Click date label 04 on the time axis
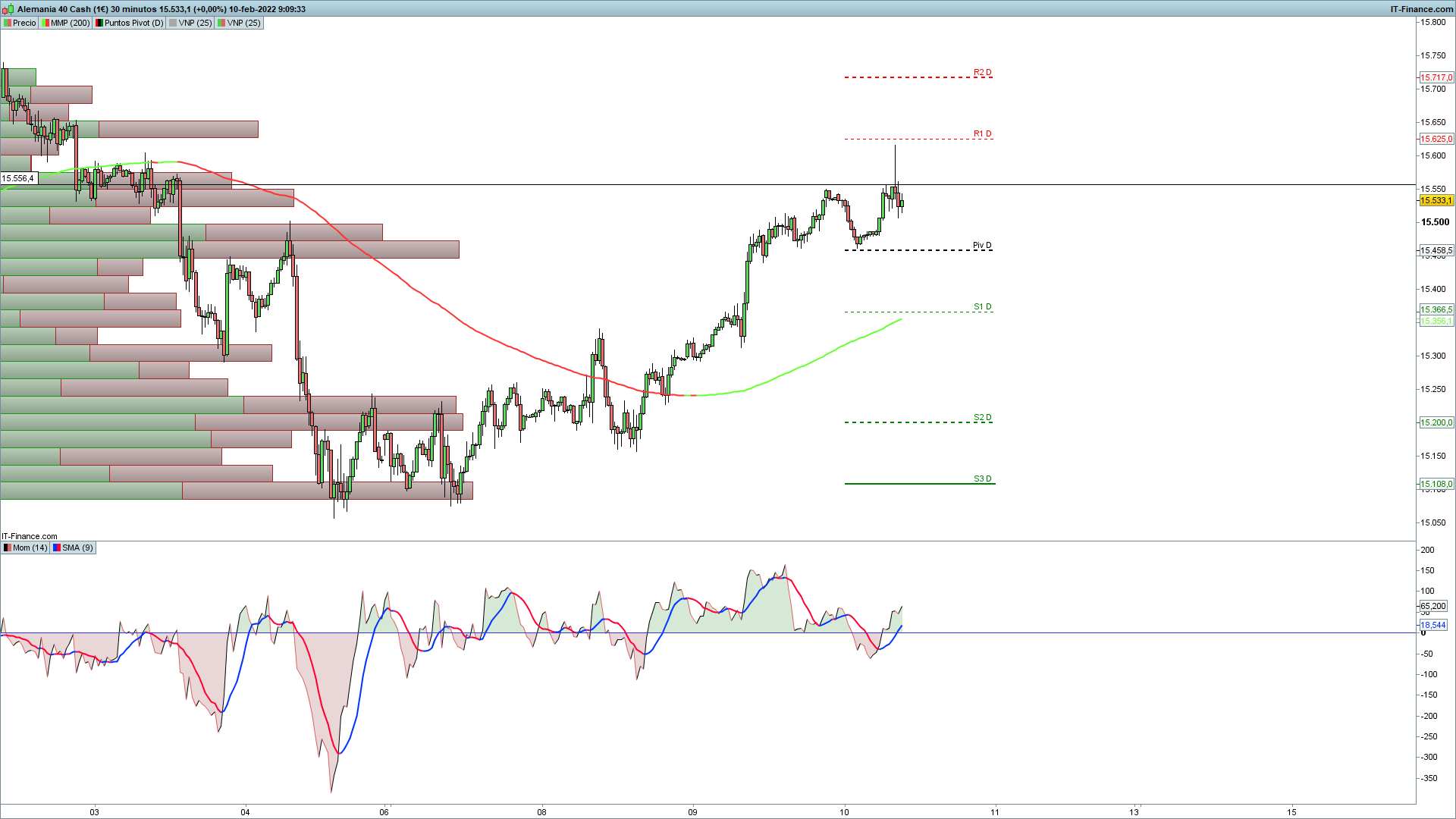 pos(245,812)
